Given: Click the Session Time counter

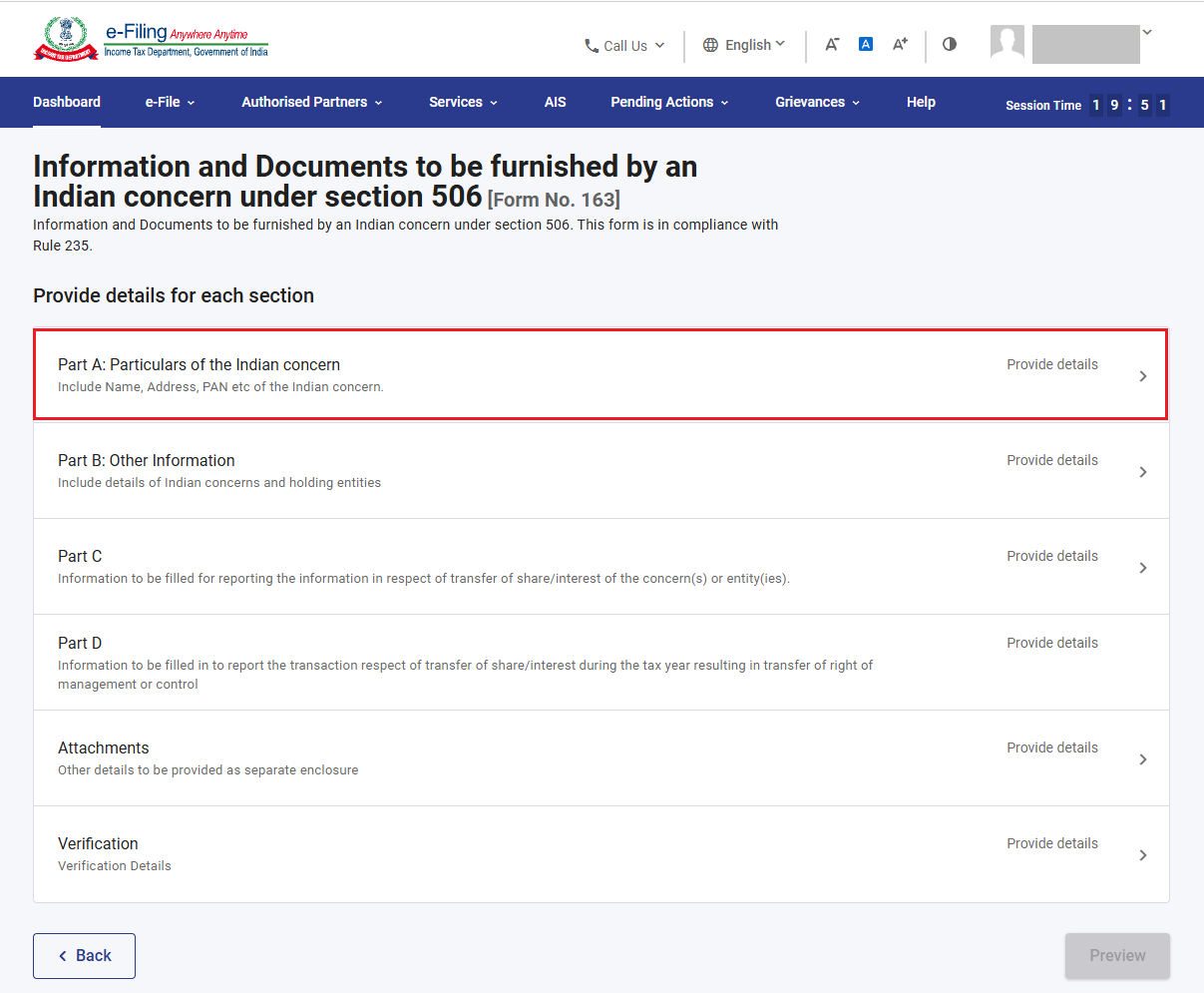Looking at the screenshot, I should tap(1087, 105).
